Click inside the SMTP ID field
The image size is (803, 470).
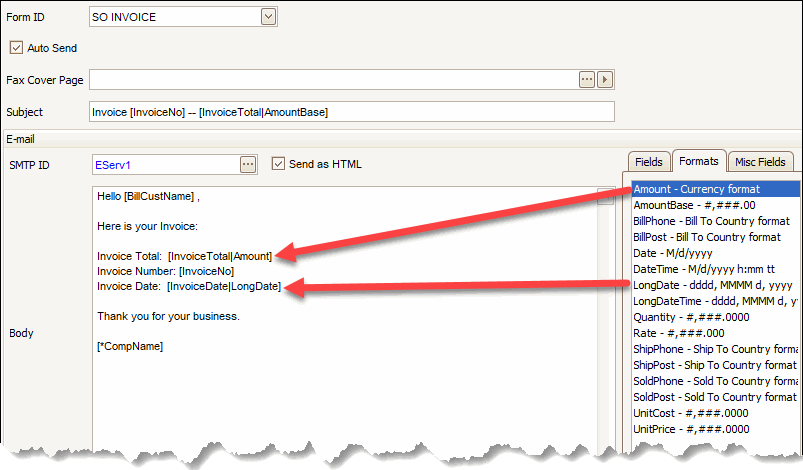pos(163,164)
